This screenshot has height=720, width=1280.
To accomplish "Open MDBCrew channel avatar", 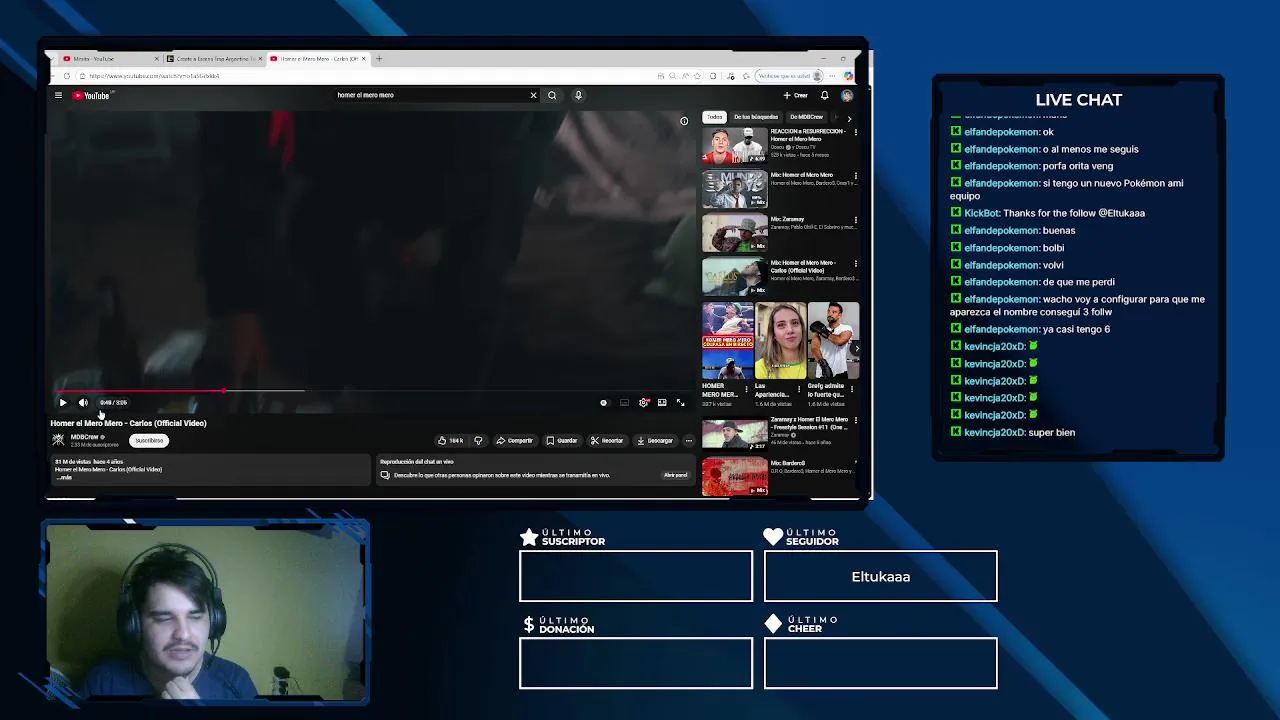I will 58,440.
